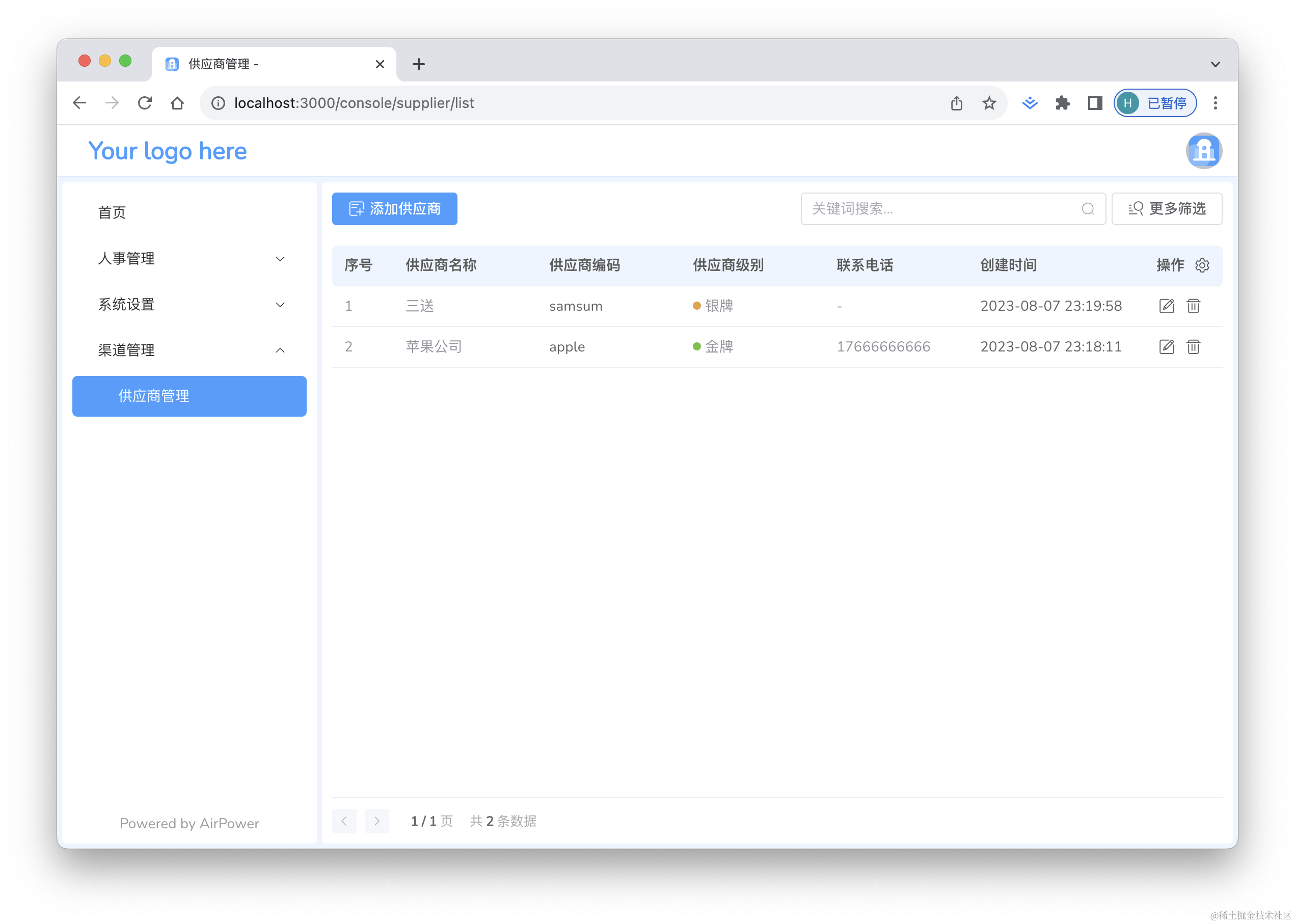Open table column settings gear icon
This screenshot has width=1295, height=924.
click(1202, 266)
